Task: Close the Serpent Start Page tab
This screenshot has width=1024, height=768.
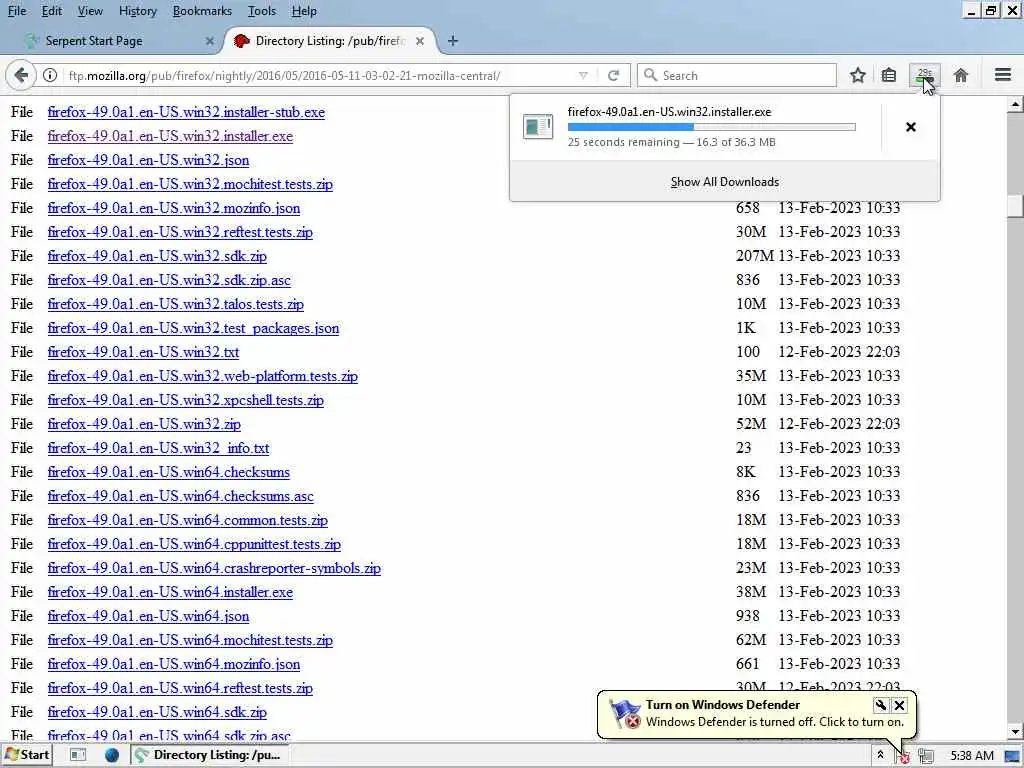Action: (x=210, y=41)
